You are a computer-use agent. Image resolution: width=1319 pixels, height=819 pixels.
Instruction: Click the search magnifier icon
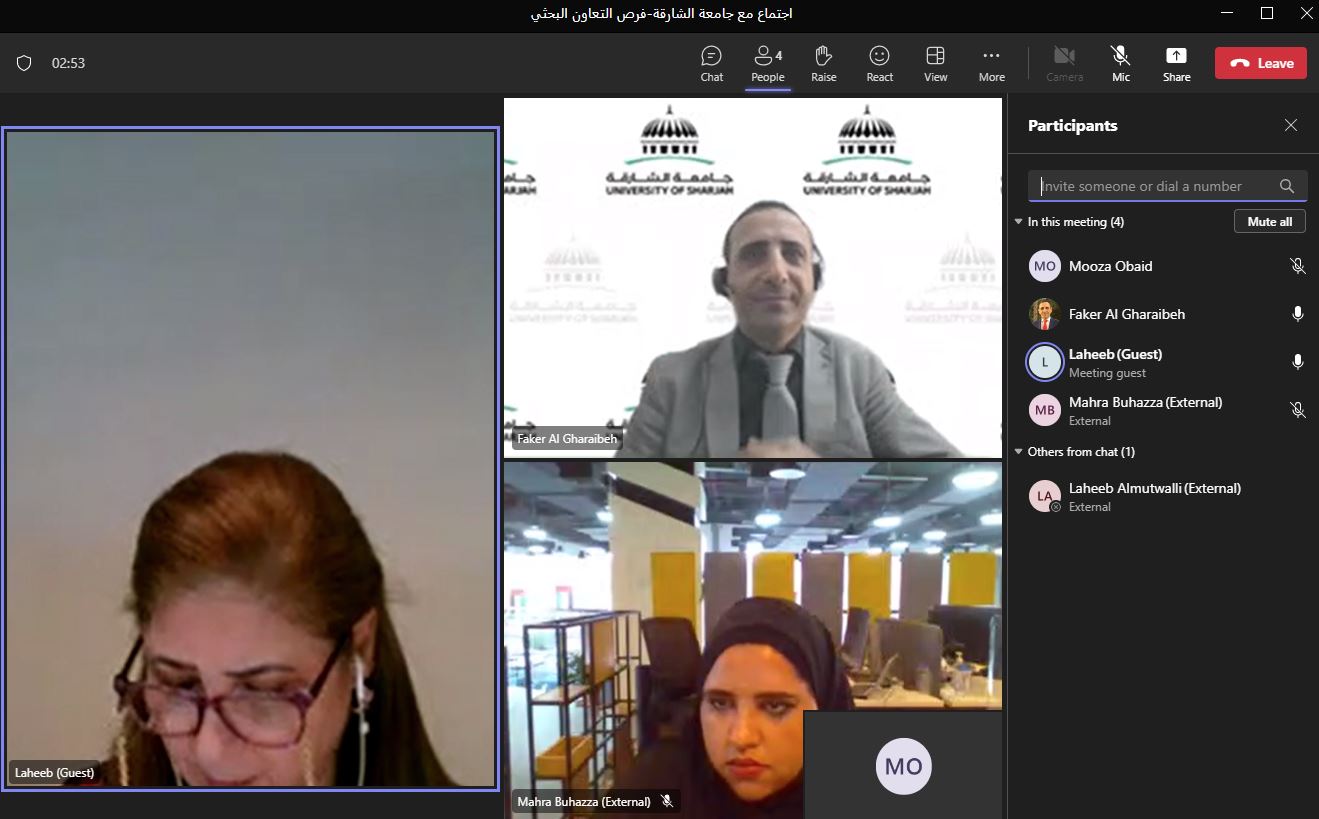(1286, 186)
